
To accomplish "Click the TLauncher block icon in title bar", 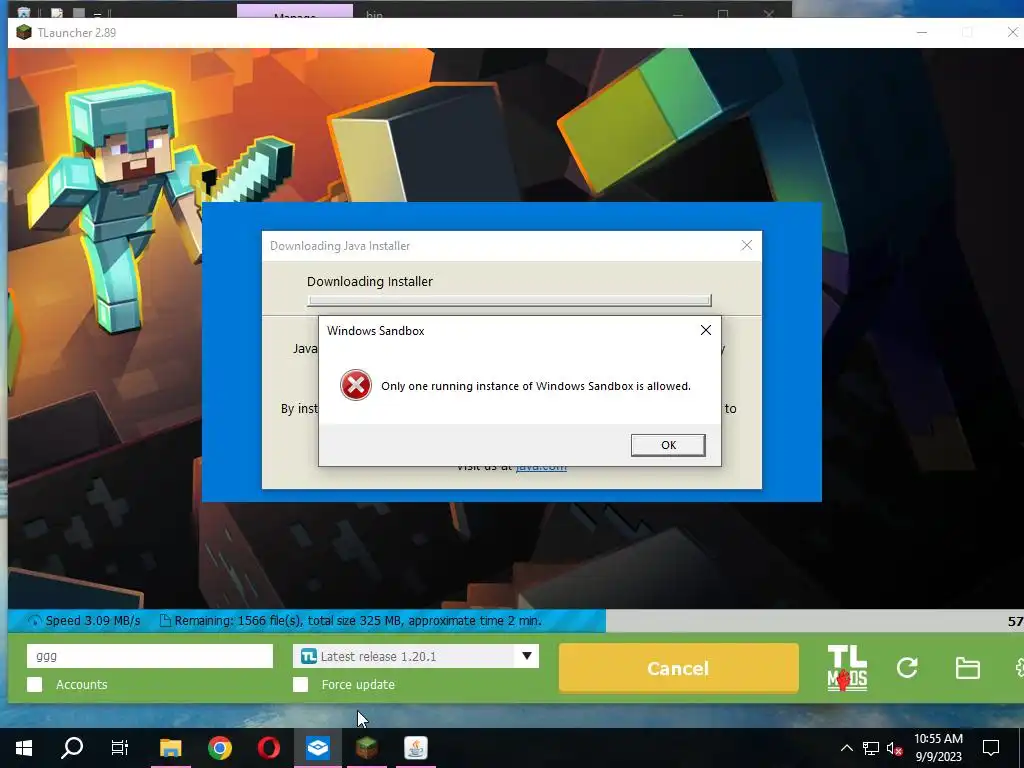I will pyautogui.click(x=24, y=32).
